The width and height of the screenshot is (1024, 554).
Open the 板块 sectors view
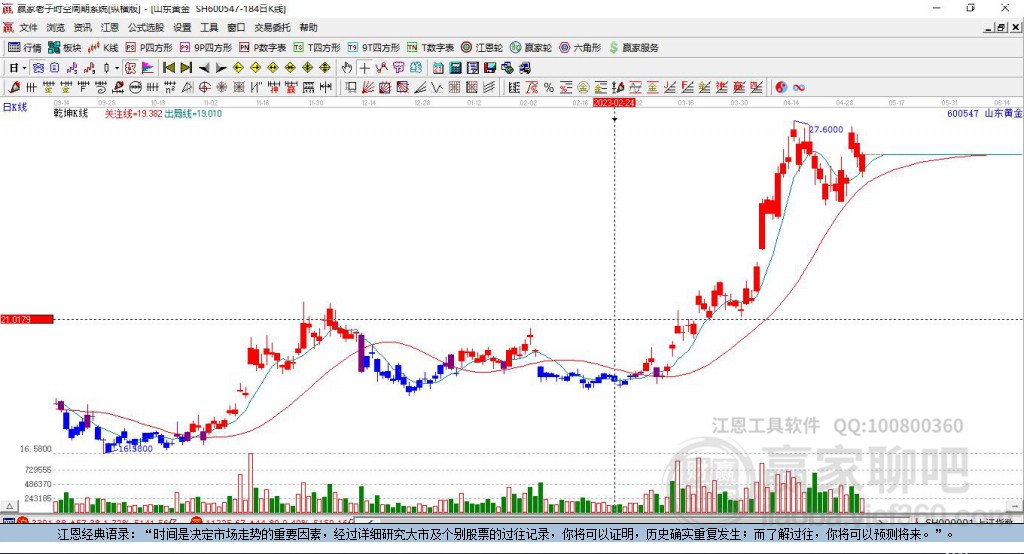click(x=65, y=48)
